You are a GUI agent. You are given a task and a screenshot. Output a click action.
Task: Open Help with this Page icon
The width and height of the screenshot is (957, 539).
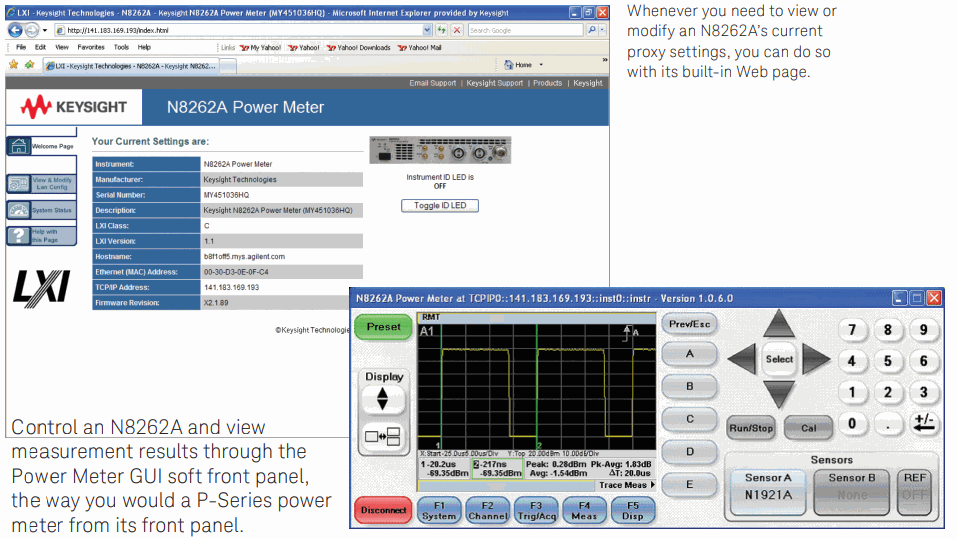click(x=20, y=236)
